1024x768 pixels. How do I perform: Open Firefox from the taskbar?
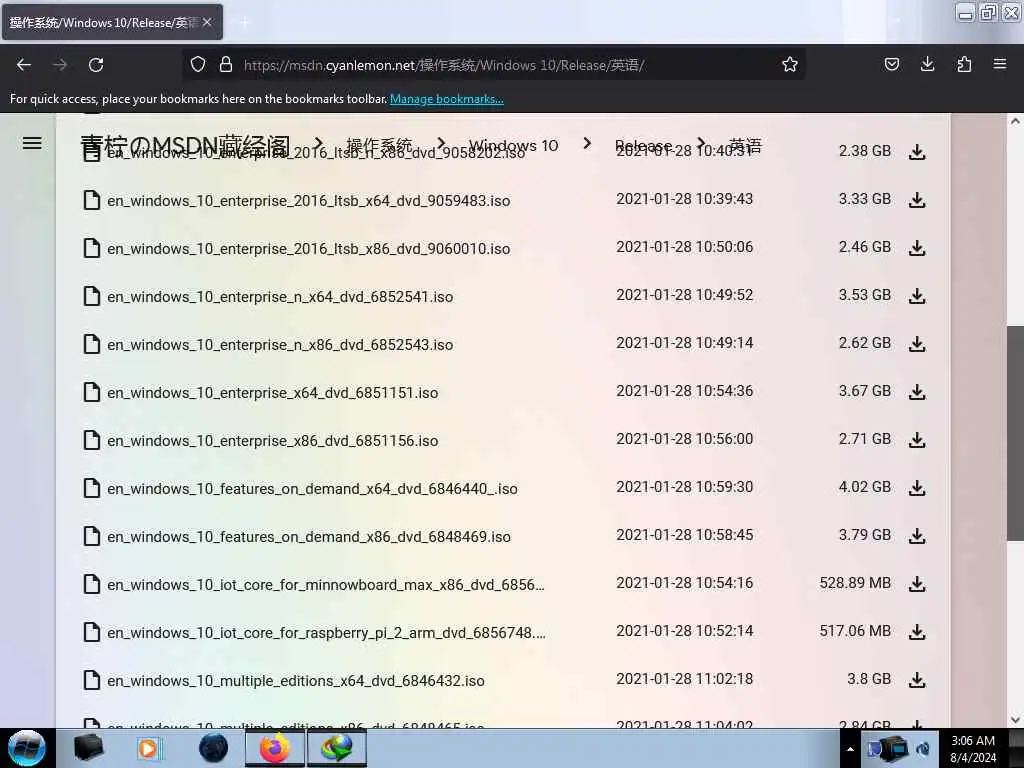point(275,748)
